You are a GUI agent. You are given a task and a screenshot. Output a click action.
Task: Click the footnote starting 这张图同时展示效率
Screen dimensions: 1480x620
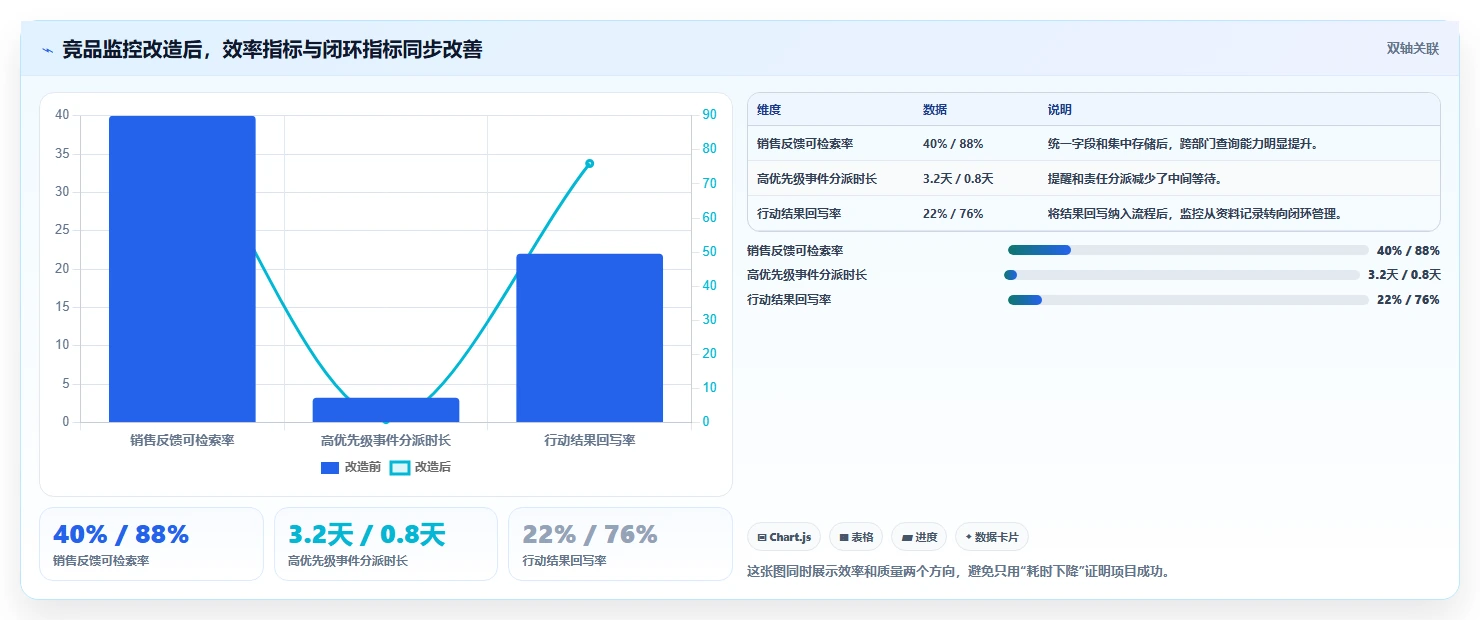(959, 572)
